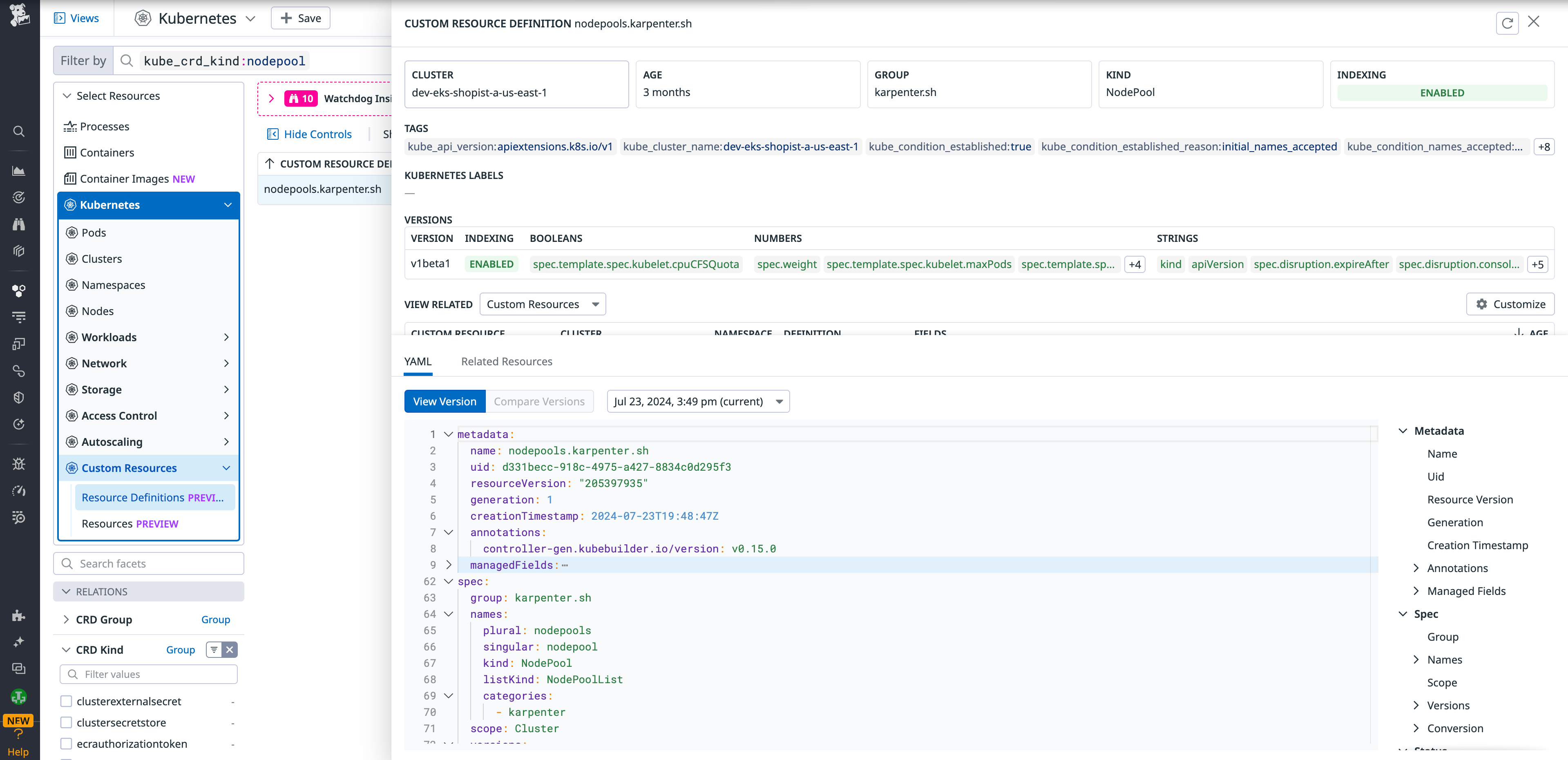Open the Bits AI sparkles icon
Viewport: 1568px width, 760px height.
18,641
